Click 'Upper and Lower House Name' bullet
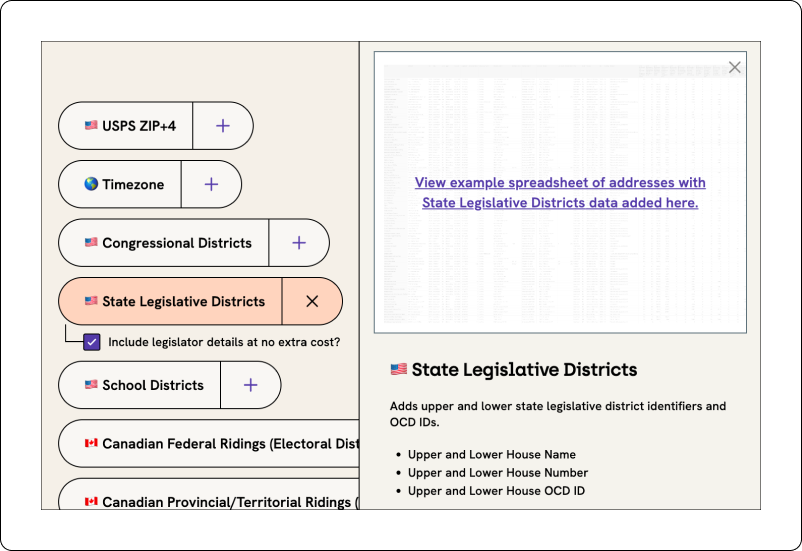This screenshot has height=551, width=802. tap(492, 454)
